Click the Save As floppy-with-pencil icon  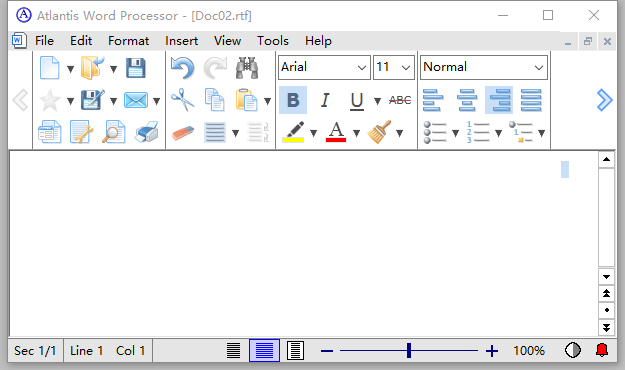click(x=92, y=100)
